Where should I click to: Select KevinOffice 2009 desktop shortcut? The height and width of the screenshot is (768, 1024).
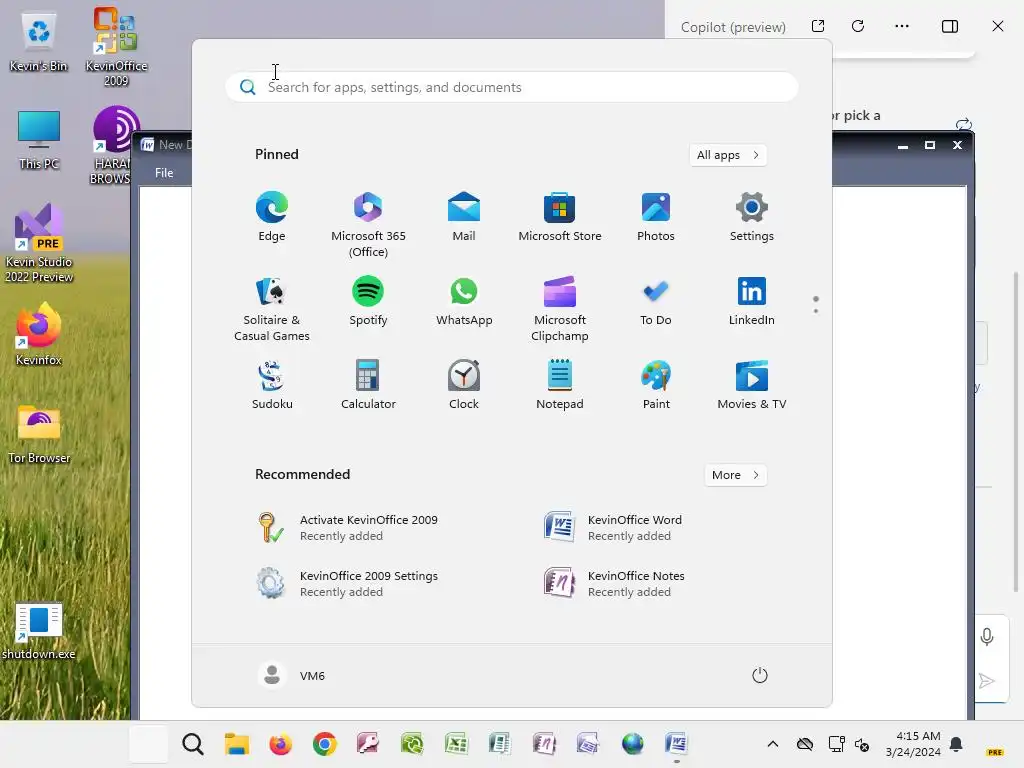(x=116, y=47)
